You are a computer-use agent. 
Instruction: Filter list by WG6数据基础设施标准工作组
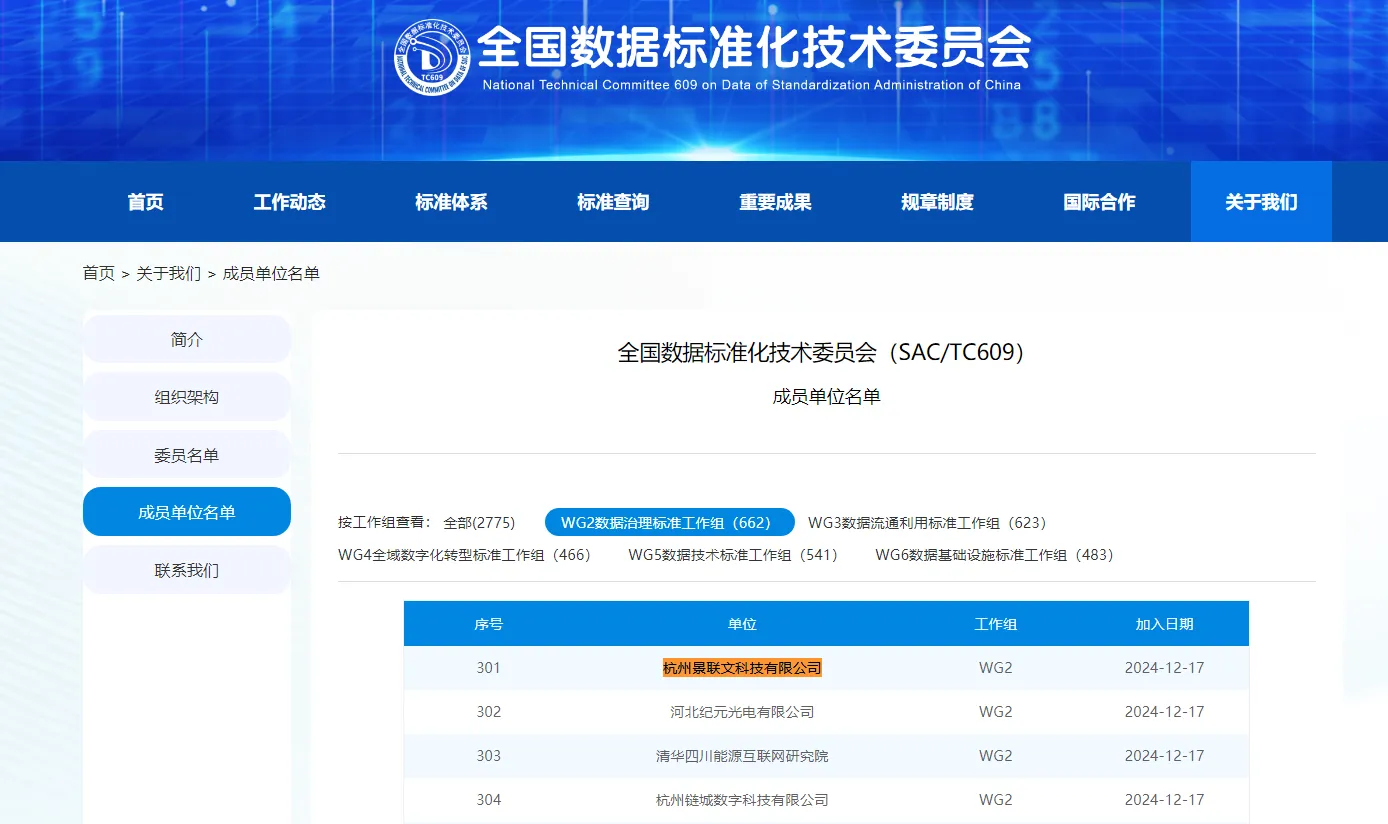[x=994, y=555]
